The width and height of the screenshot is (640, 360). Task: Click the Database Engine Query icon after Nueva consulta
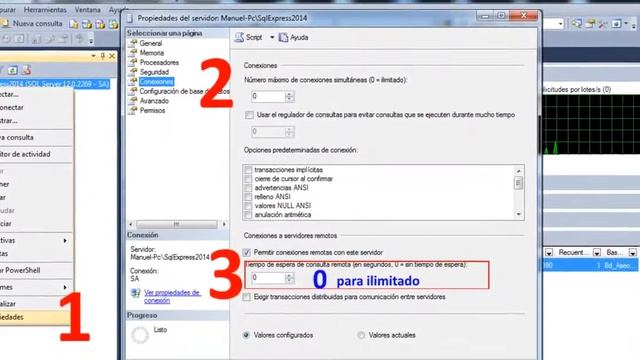pos(74,24)
